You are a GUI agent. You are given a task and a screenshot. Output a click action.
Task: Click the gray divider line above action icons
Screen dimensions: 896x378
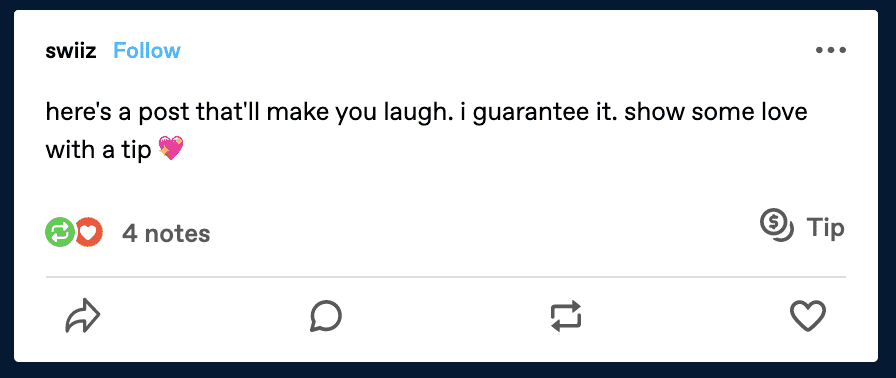[446, 277]
